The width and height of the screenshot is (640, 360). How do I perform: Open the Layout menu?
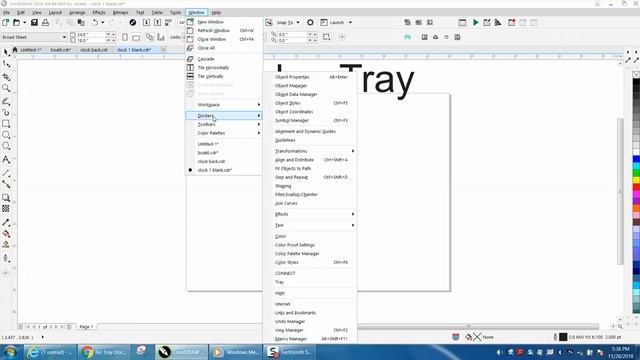pos(55,13)
